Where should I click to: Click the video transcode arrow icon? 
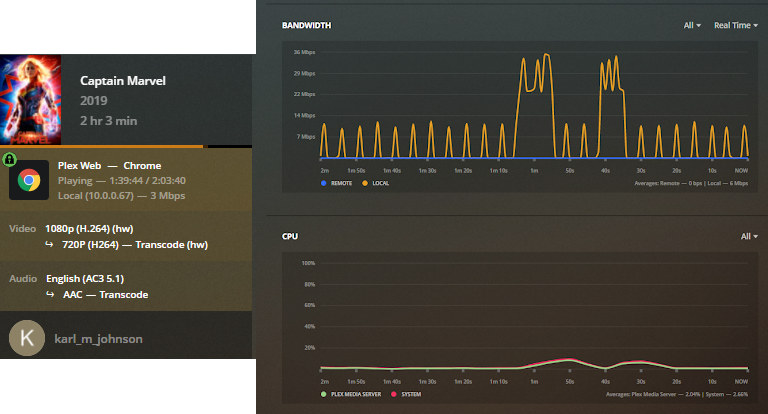[49, 244]
